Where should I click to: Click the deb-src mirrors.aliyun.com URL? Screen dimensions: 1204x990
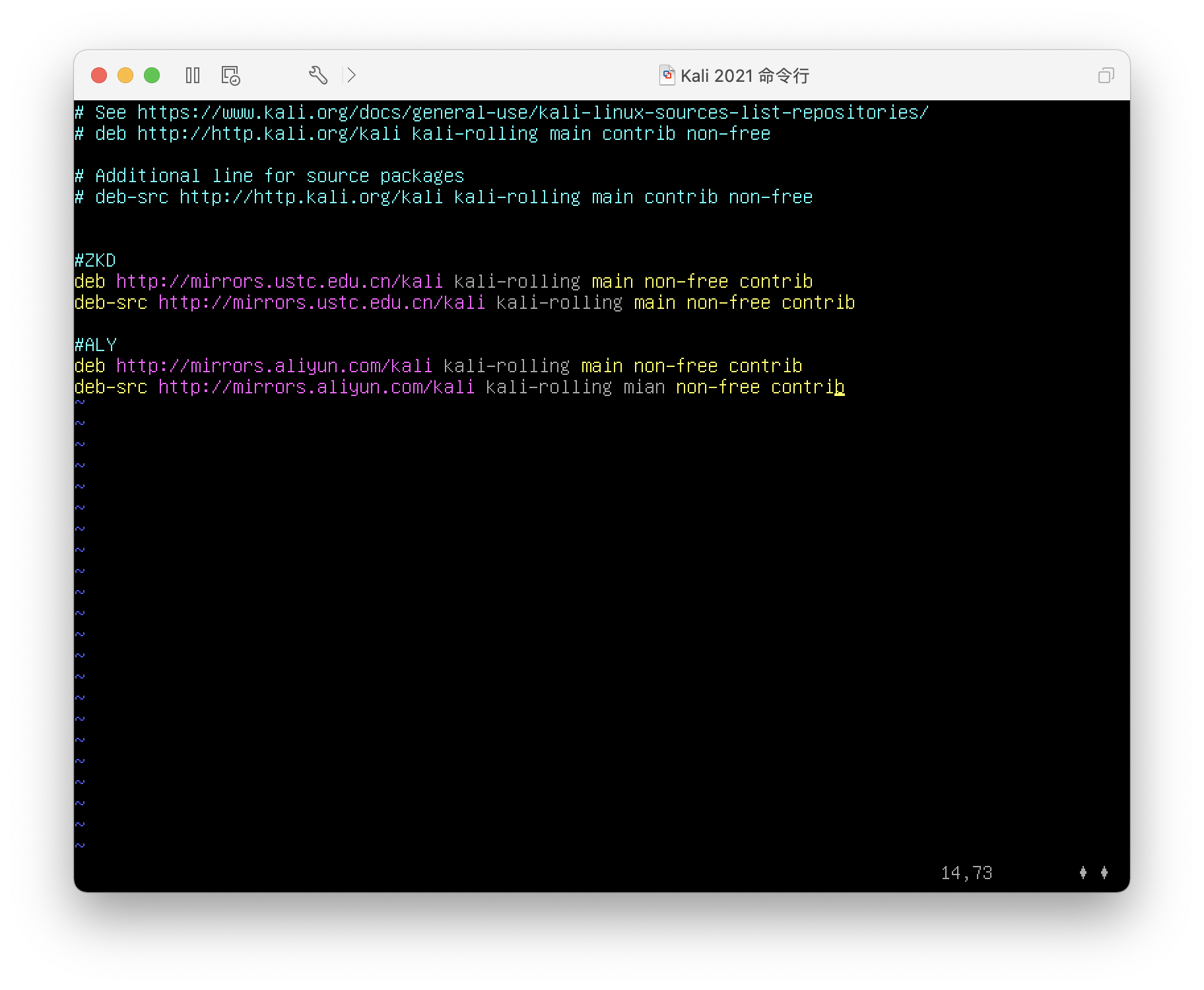coord(317,387)
